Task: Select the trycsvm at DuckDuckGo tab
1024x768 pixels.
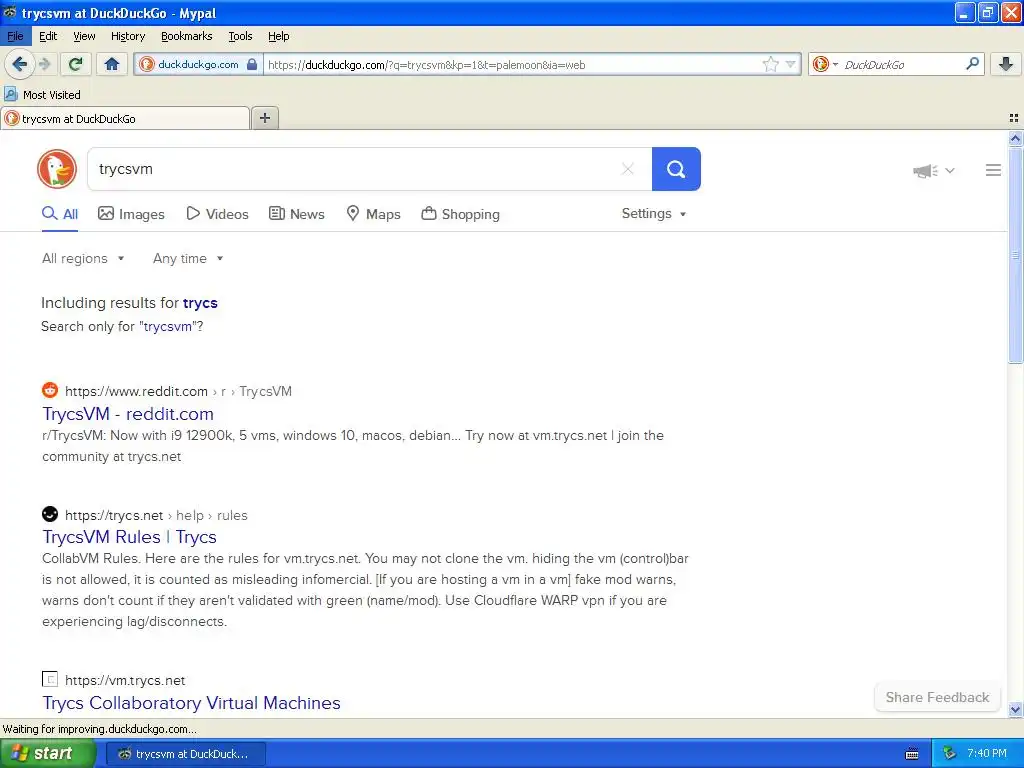Action: point(125,118)
